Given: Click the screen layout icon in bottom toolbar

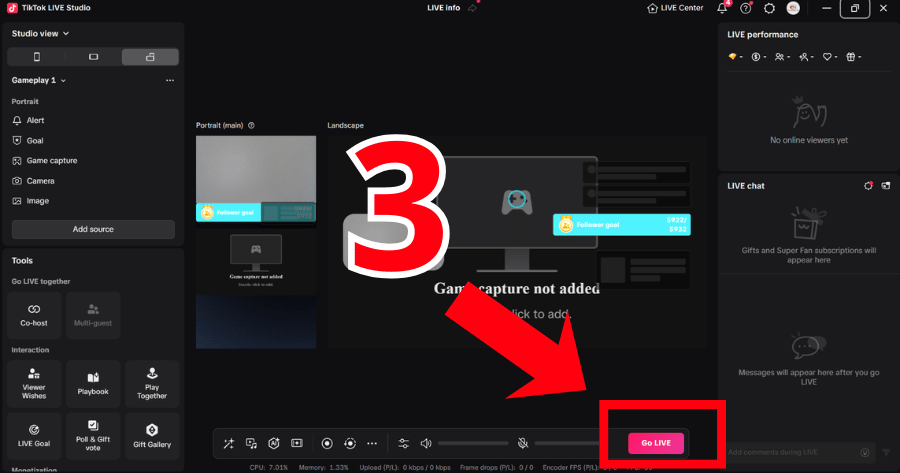Looking at the screenshot, I should (x=297, y=443).
